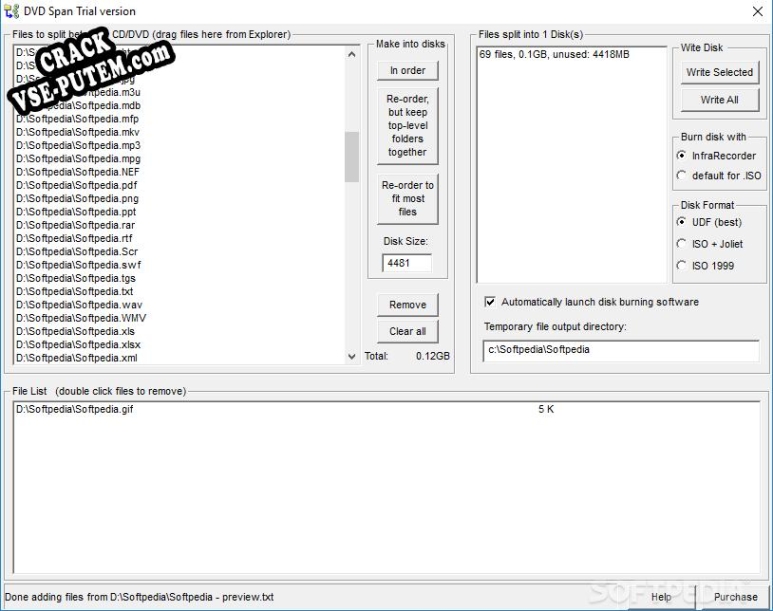773x611 pixels.
Task: Click the temporary file output directory field
Action: 621,350
